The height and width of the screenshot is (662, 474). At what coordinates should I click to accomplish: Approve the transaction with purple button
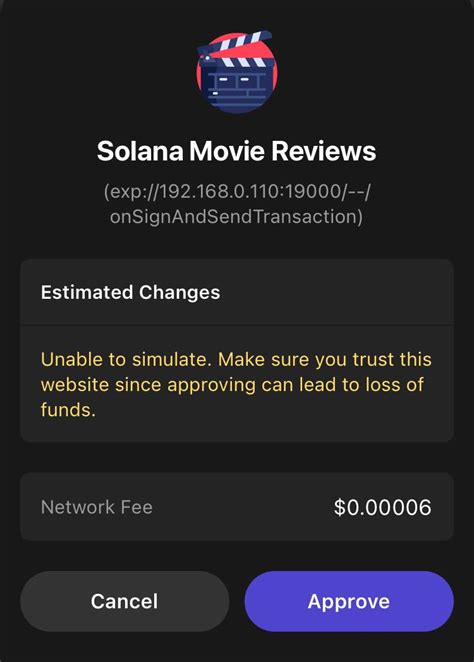tap(349, 601)
